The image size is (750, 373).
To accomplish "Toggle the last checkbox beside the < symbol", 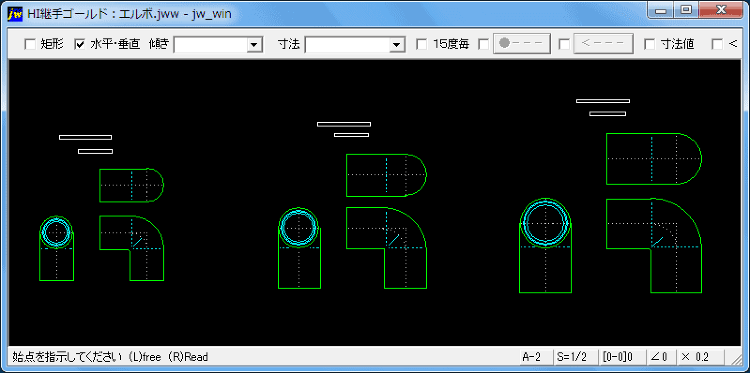I will tap(717, 44).
